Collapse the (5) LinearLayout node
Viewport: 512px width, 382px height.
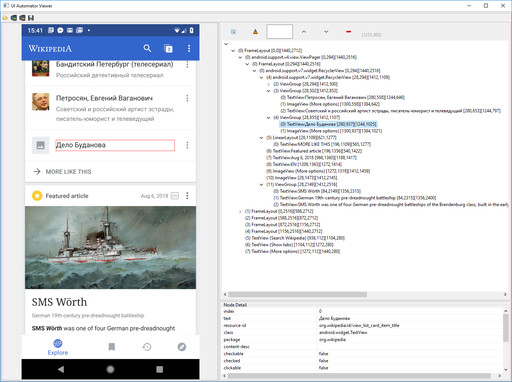261,138
